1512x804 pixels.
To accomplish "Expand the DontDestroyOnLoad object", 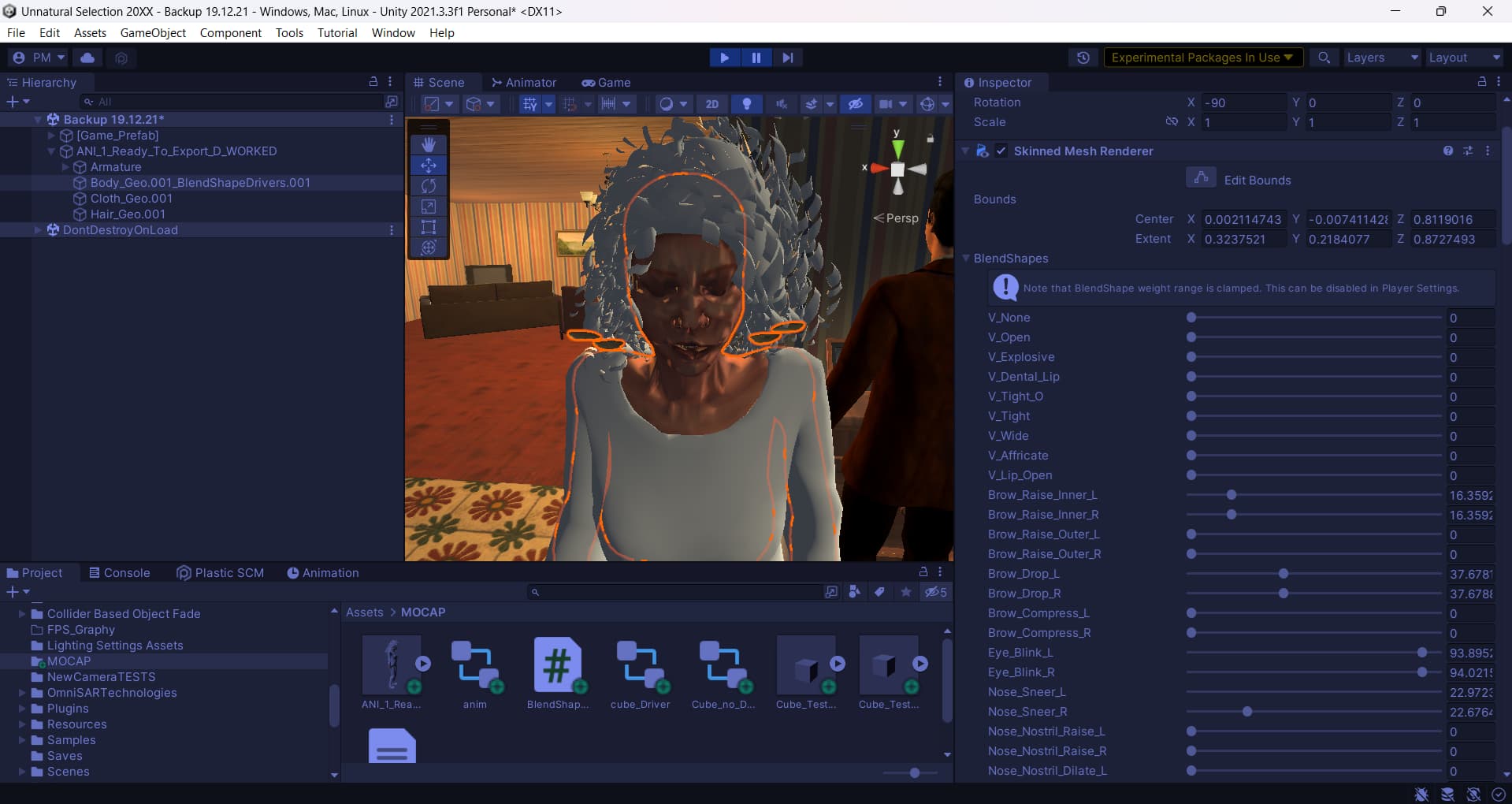I will pos(37,229).
